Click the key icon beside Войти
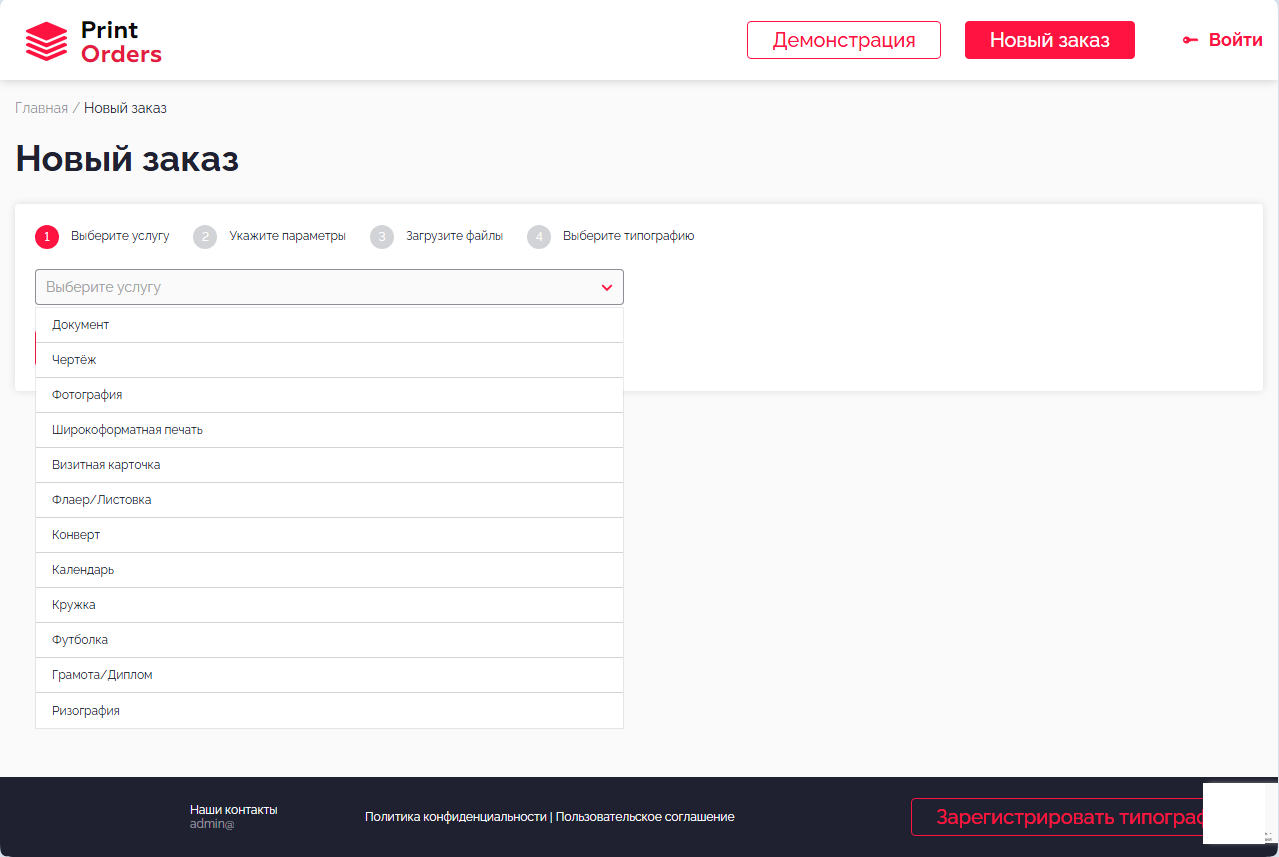 coord(1189,40)
